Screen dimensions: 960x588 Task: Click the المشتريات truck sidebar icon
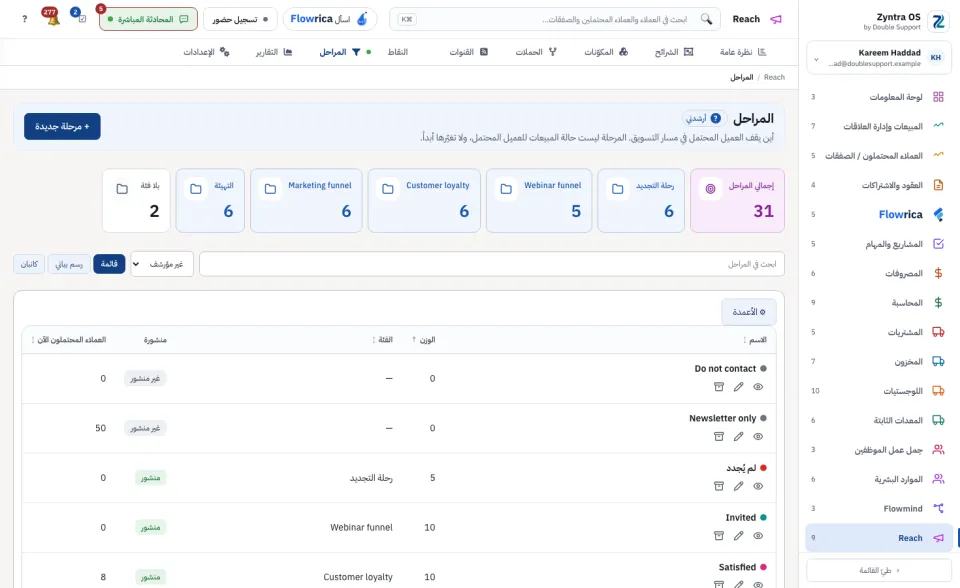tap(938, 332)
